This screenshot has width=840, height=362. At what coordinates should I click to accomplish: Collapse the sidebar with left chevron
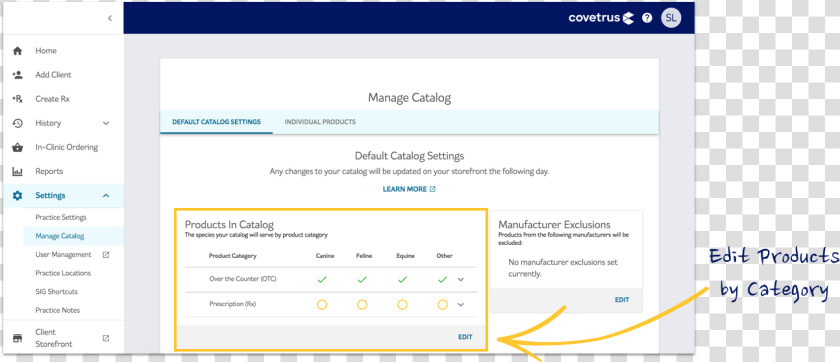coord(110,18)
